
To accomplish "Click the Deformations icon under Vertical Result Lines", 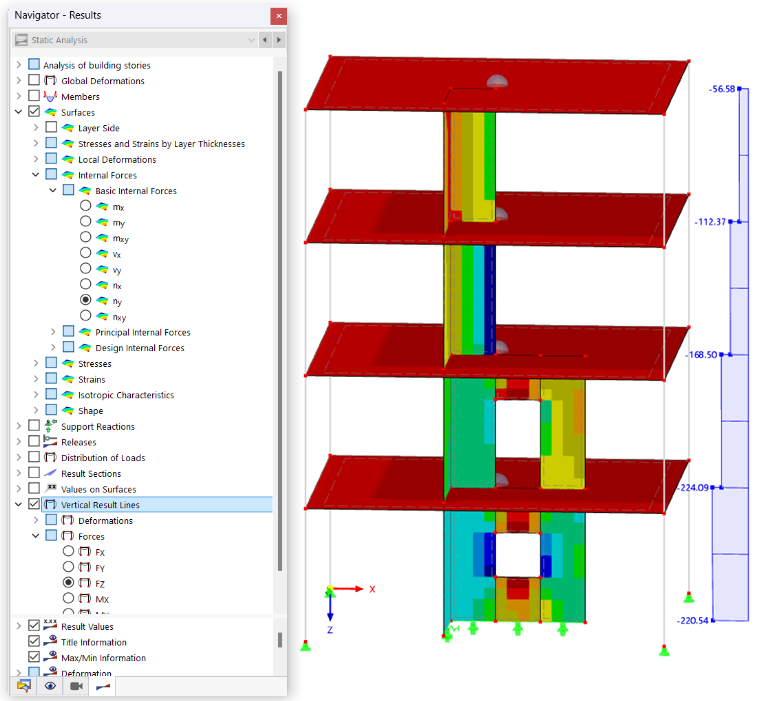I will click(67, 520).
